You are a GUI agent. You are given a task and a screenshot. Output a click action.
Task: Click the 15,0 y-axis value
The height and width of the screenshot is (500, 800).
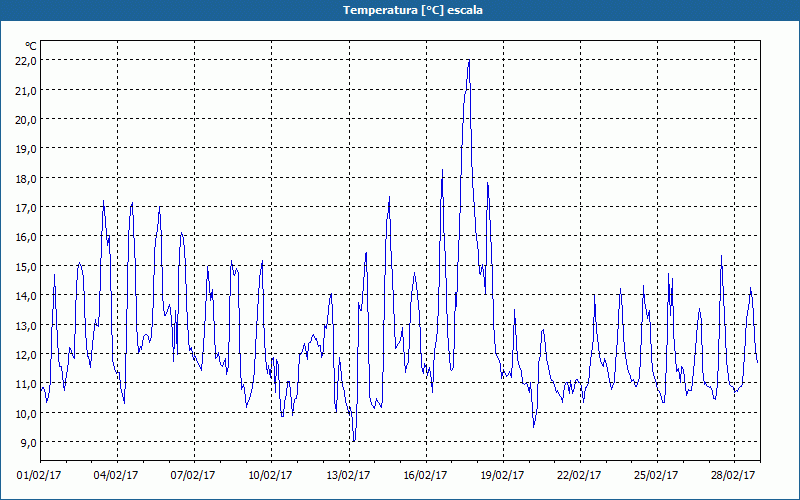tap(26, 266)
